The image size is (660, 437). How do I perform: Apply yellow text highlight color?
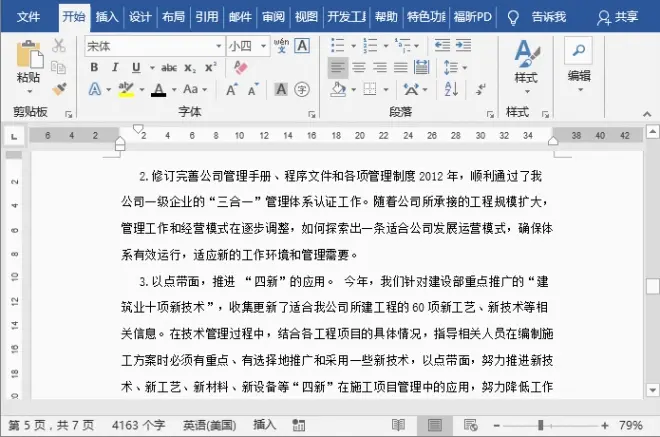126,89
